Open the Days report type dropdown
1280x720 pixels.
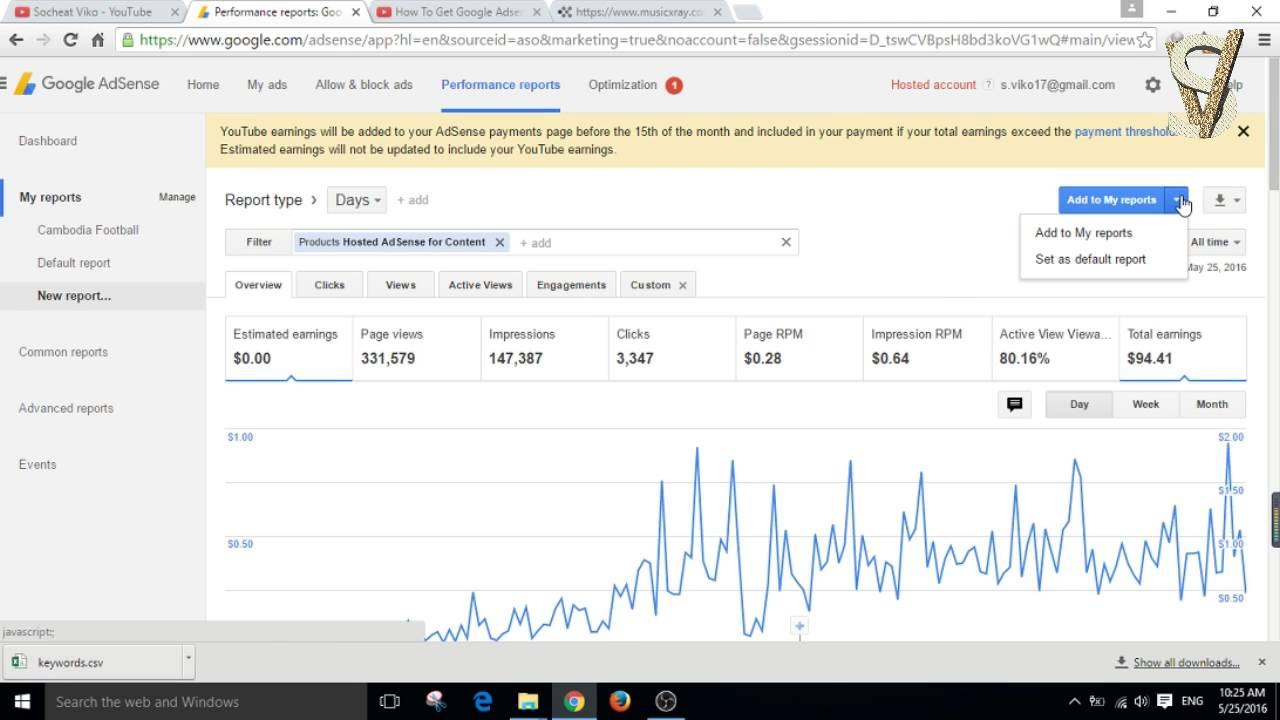pos(357,200)
